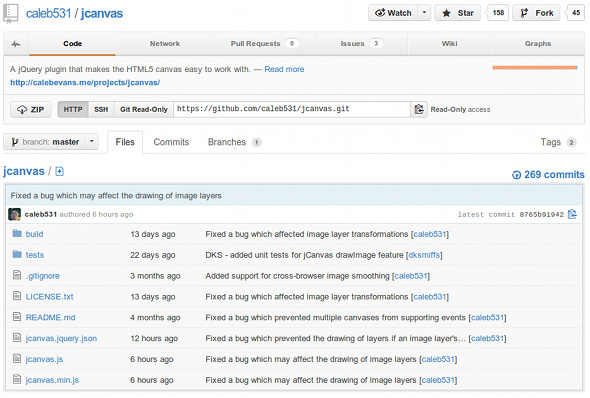Screen dimensions: 590x398
Task: Open the Branches tab
Action: tap(234, 142)
